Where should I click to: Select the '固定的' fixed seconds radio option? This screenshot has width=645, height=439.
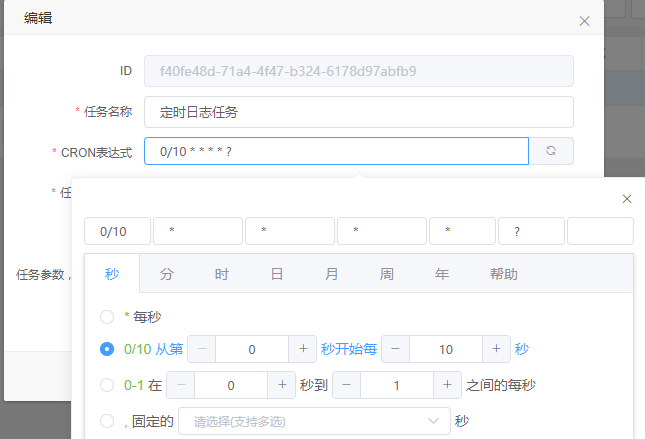point(107,421)
